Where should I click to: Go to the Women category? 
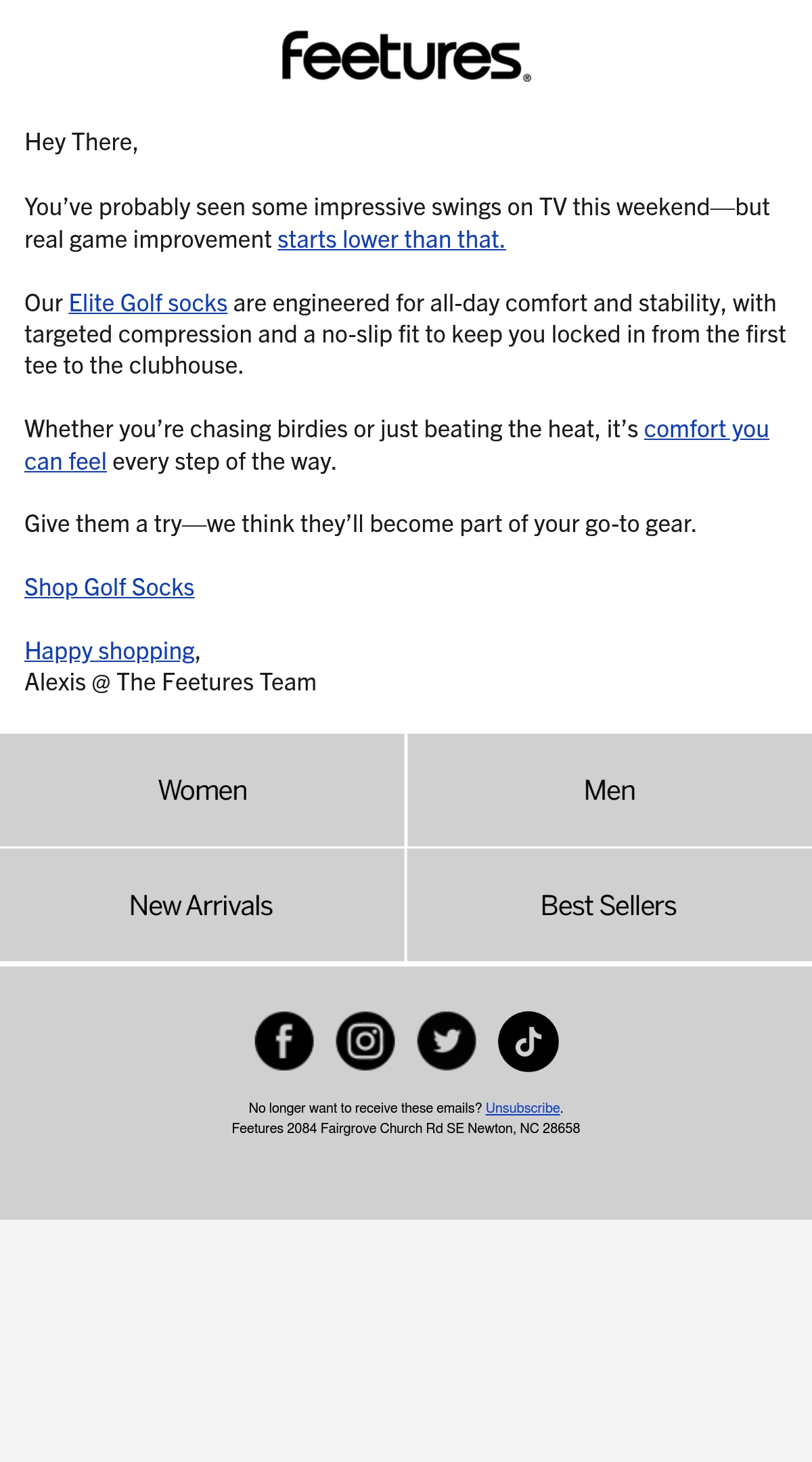coord(202,790)
